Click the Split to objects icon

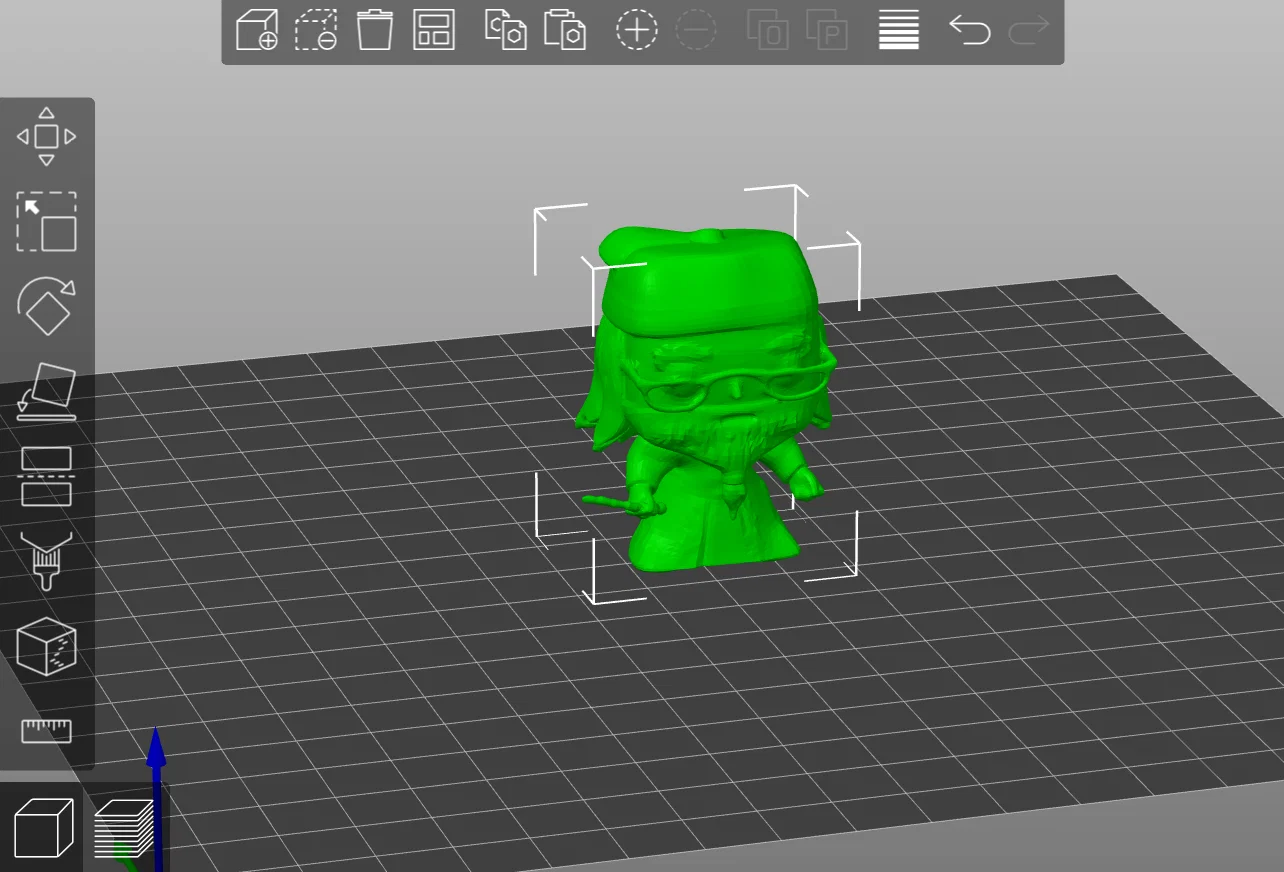coord(768,30)
